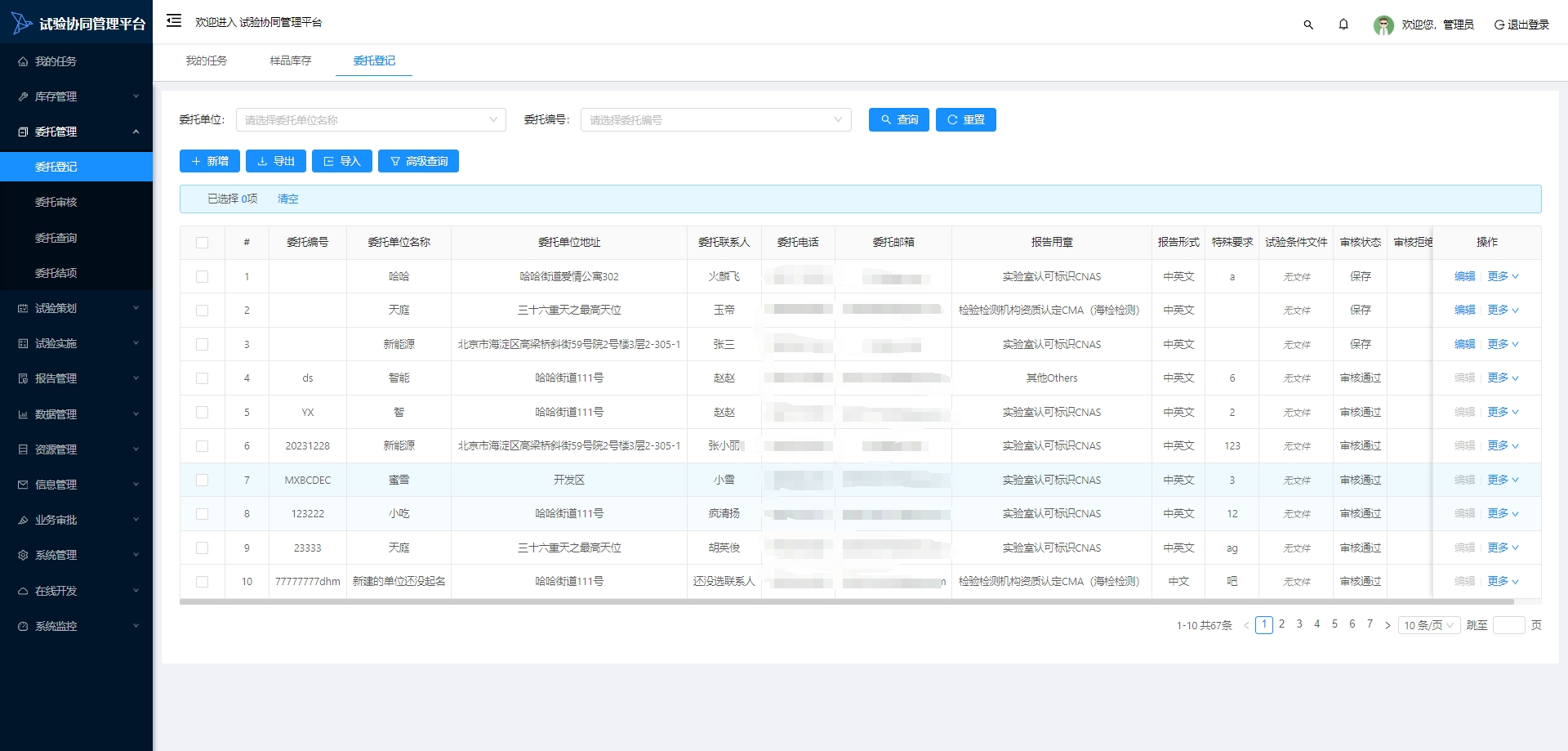Collapse the sidebar with the hamburger icon

[173, 21]
